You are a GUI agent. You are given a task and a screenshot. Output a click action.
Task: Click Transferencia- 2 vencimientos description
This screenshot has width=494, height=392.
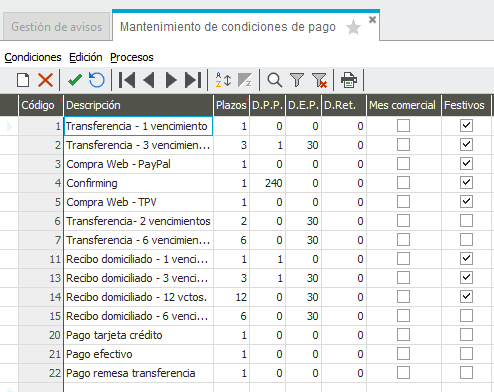click(x=138, y=221)
